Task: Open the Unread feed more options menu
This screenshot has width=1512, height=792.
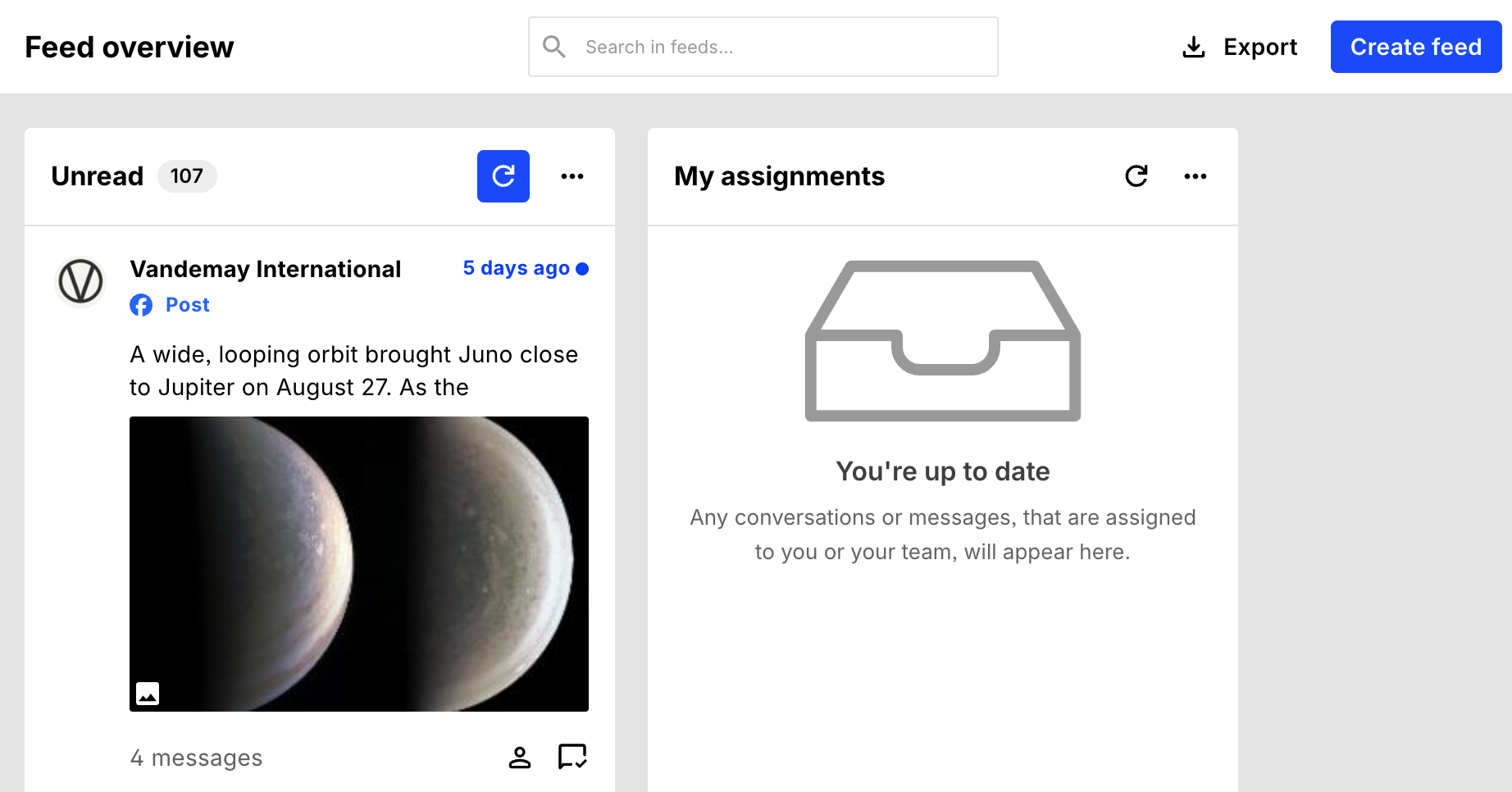Action: click(x=572, y=176)
